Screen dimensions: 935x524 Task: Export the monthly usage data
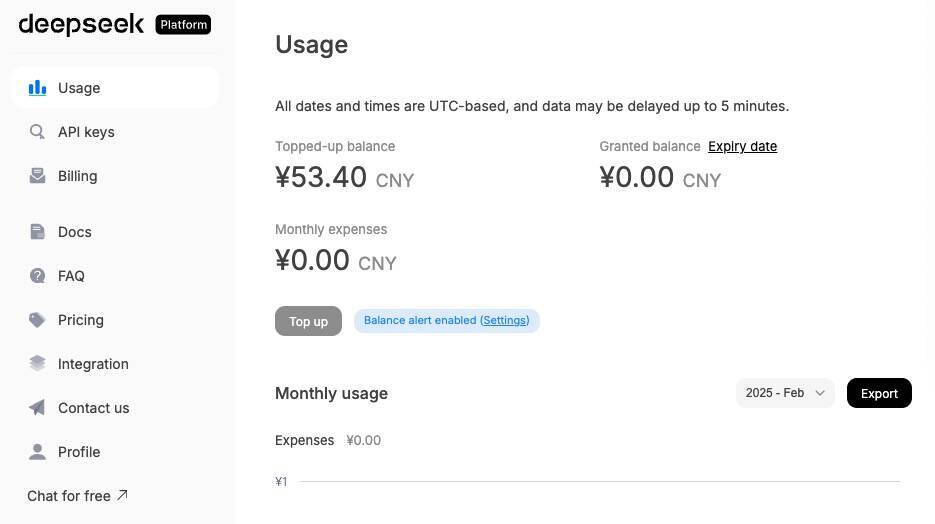879,393
